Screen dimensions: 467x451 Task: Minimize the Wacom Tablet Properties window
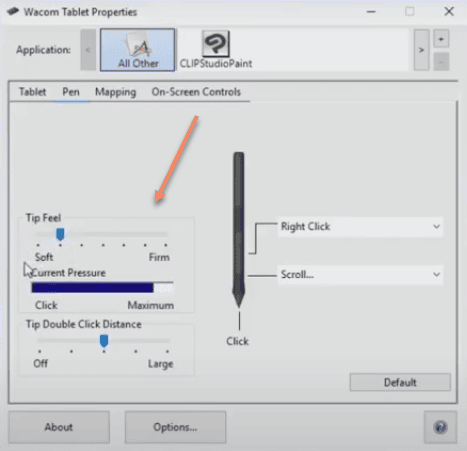pyautogui.click(x=371, y=12)
